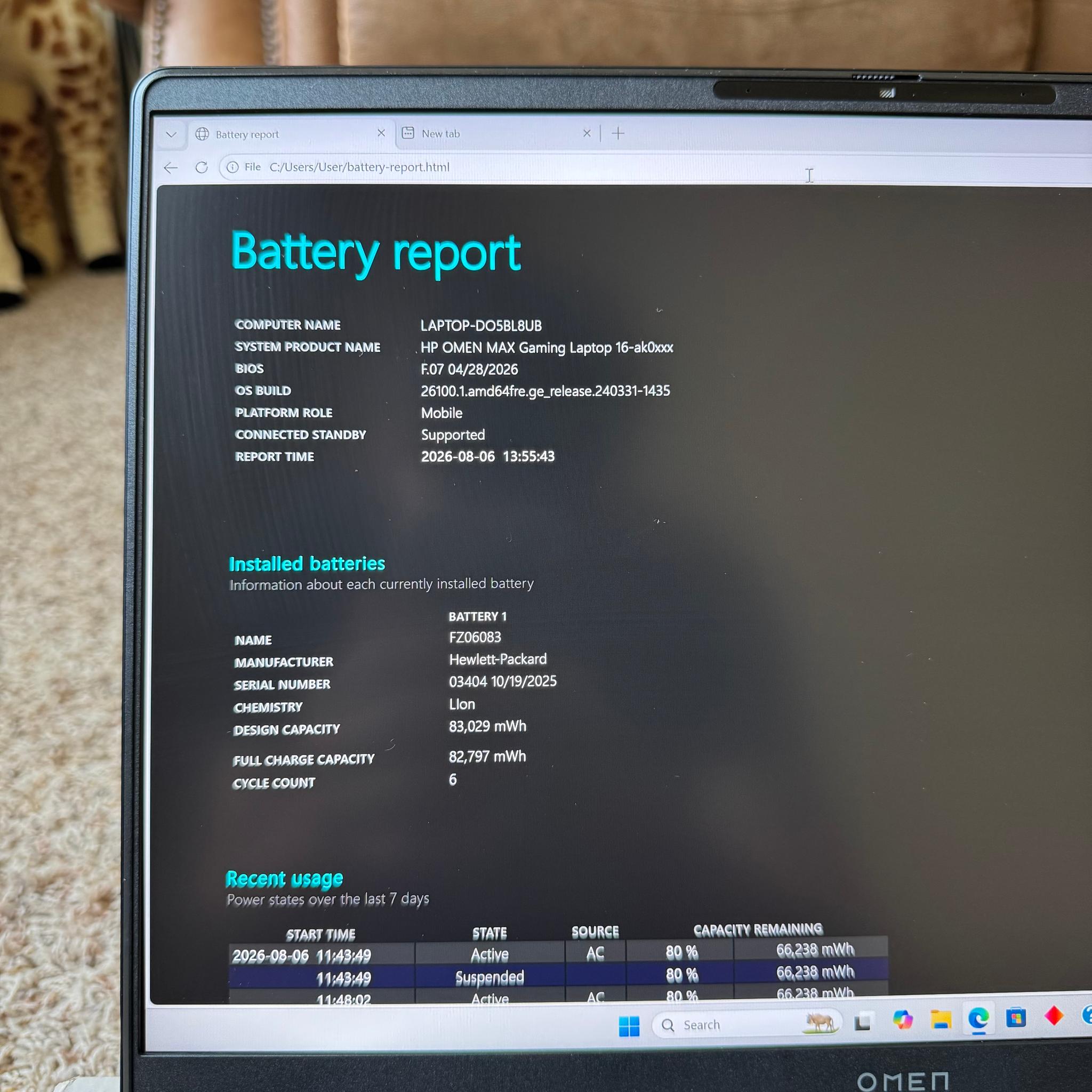Click the file info icon in address bar

point(232,167)
